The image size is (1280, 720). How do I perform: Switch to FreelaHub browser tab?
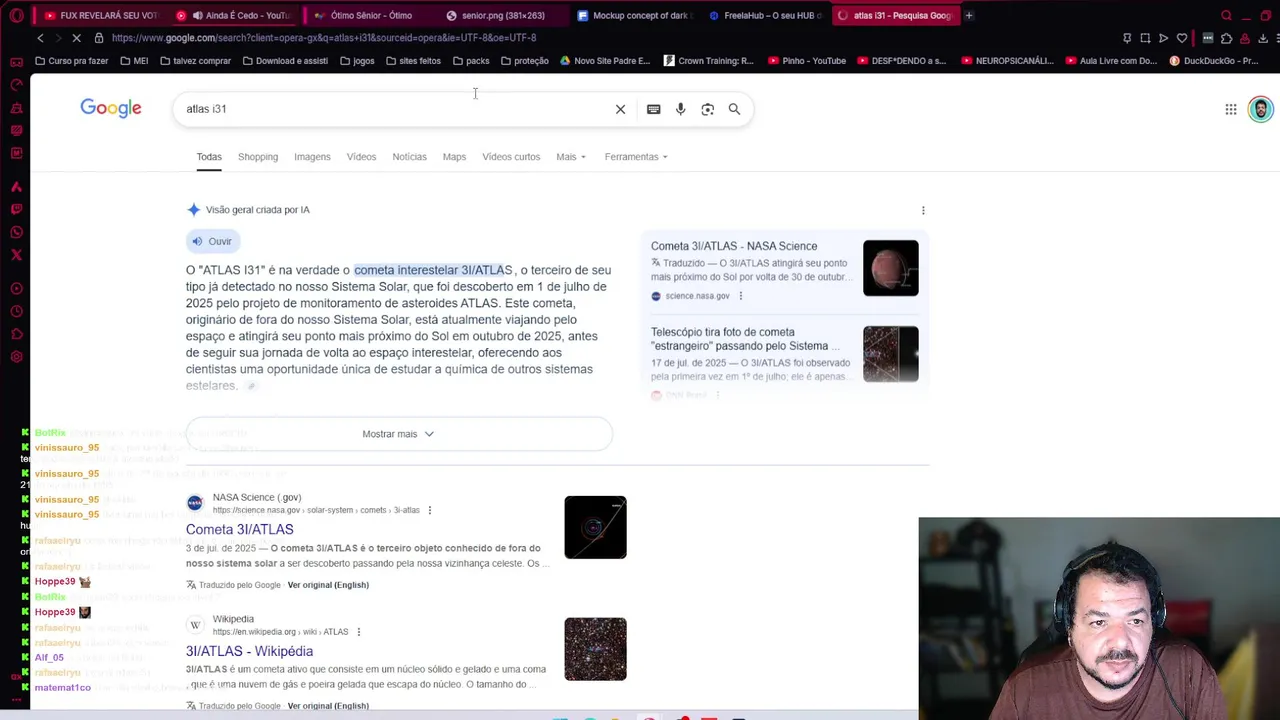(765, 15)
